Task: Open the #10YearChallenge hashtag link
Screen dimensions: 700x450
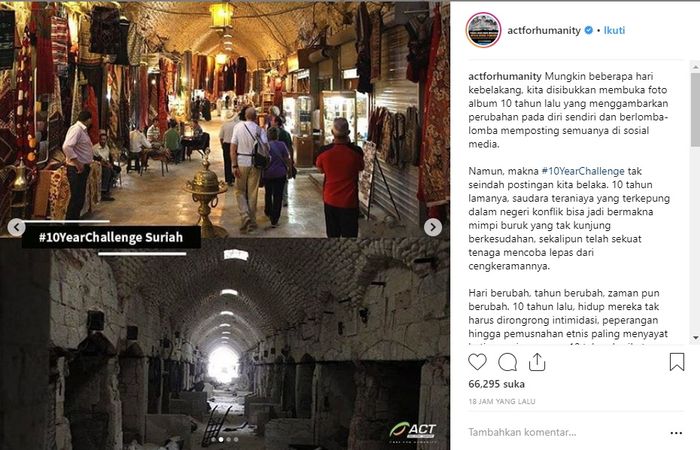Action: pyautogui.click(x=583, y=171)
